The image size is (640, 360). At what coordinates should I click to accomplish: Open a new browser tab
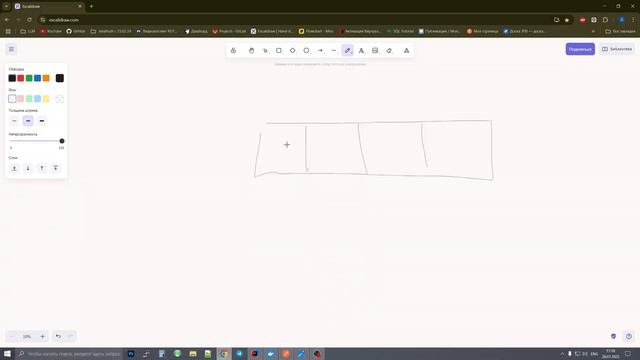coord(91,7)
